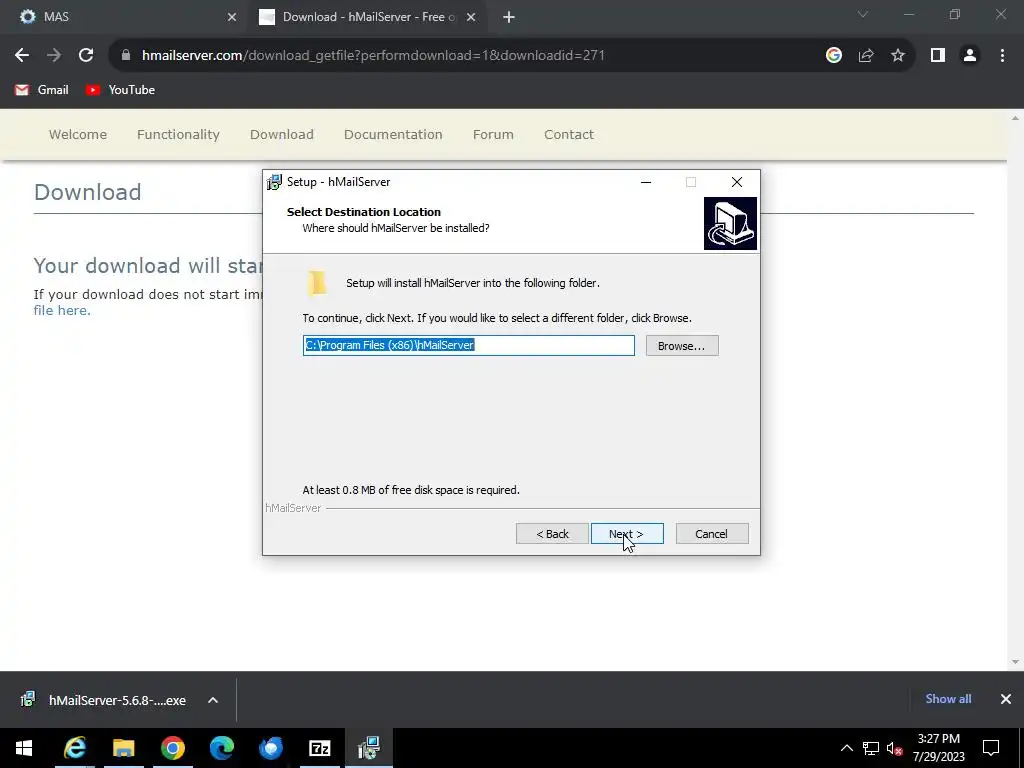Screen dimensions: 1024x768
Task: Minimize the setup dialog window
Action: pos(646,182)
